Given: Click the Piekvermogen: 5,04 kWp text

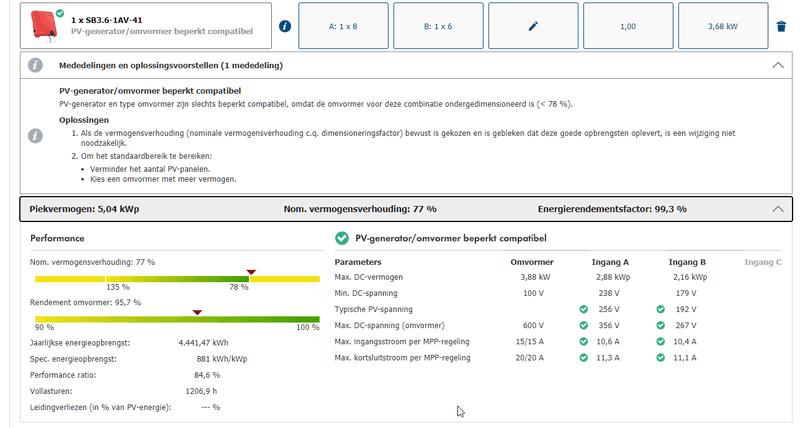Looking at the screenshot, I should (x=84, y=209).
